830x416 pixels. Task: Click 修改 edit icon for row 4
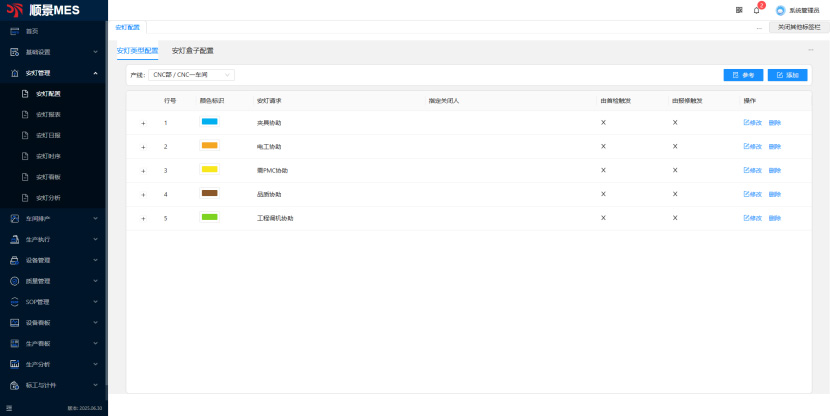point(752,194)
